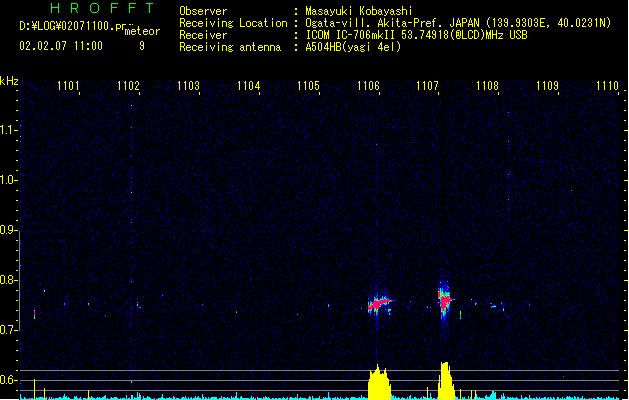
Task: Click the Receiving antenna field label
Action: 230,47
